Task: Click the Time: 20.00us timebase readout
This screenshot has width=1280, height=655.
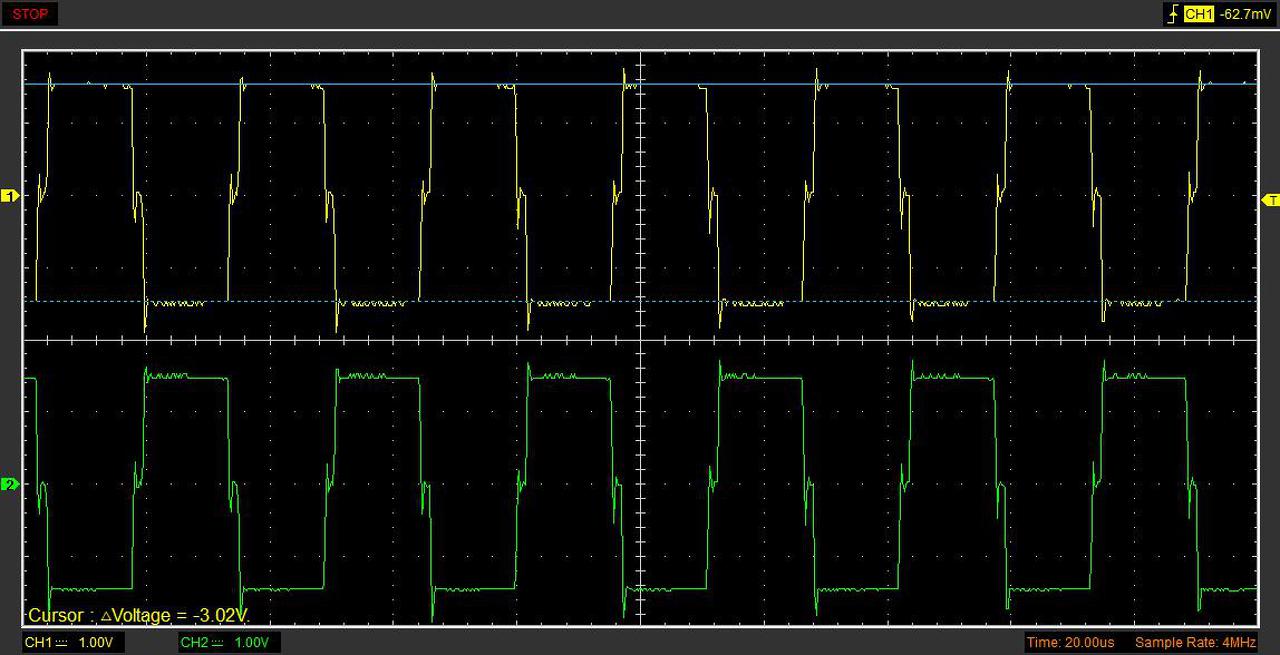Action: coord(1070,642)
